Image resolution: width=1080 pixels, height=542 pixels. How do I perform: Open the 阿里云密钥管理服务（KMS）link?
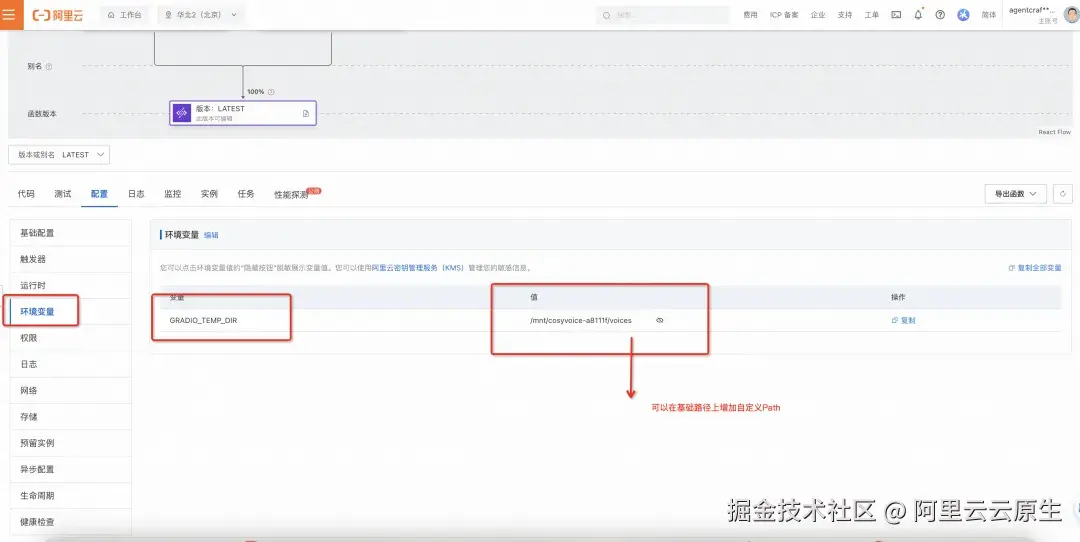418,268
